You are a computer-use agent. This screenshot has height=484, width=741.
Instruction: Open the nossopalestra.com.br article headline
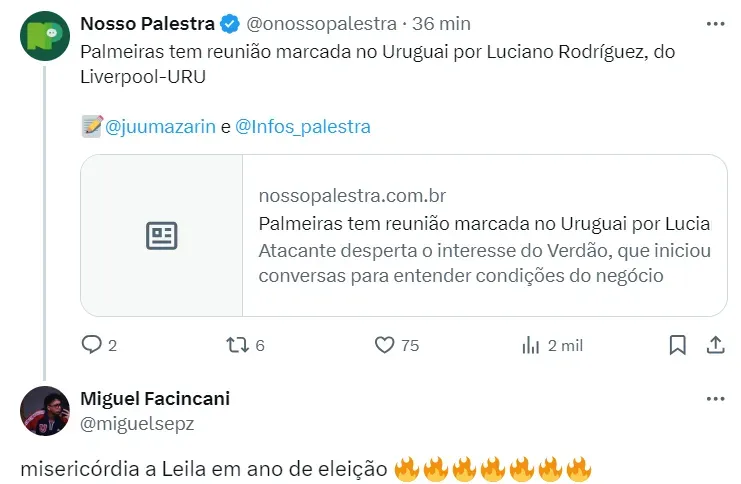484,222
